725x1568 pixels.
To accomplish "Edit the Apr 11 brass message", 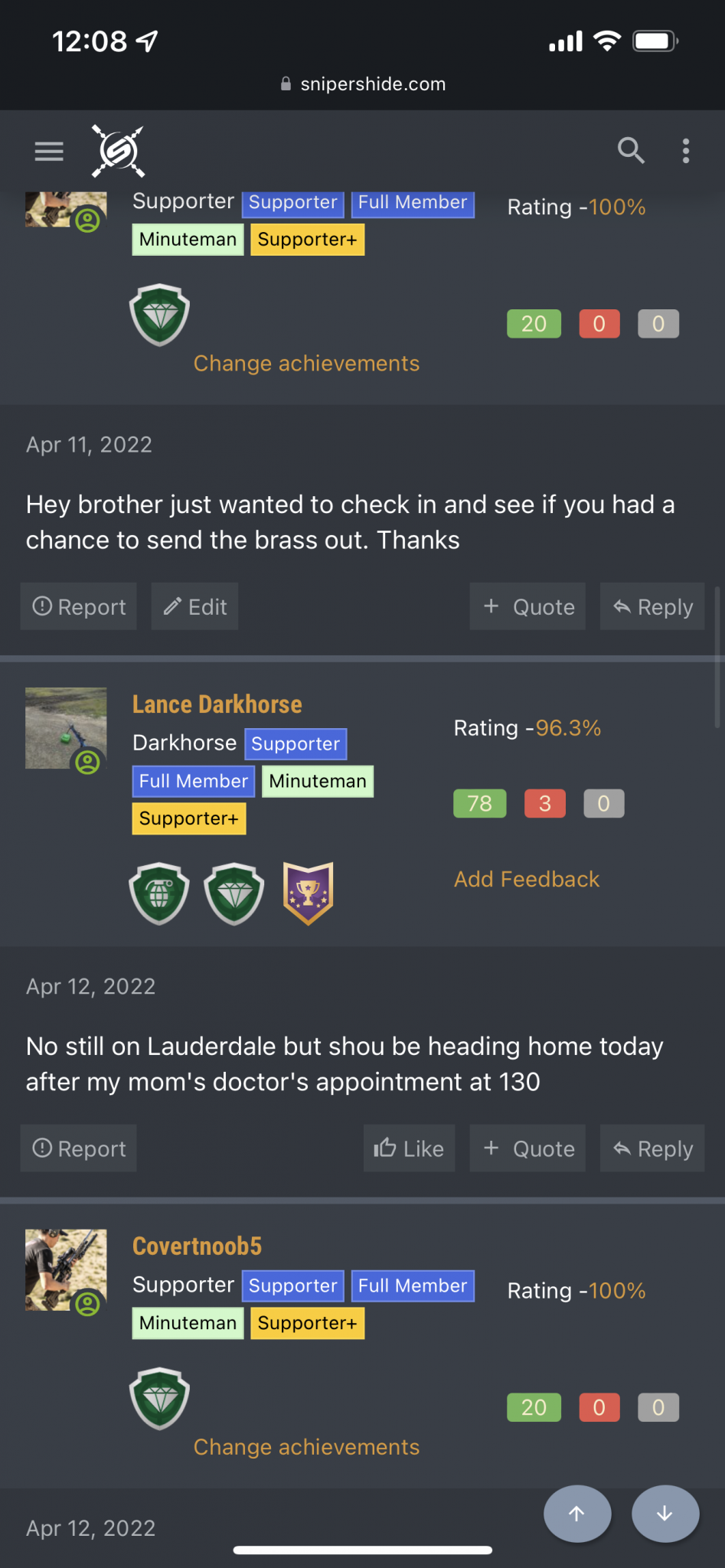I will 194,606.
